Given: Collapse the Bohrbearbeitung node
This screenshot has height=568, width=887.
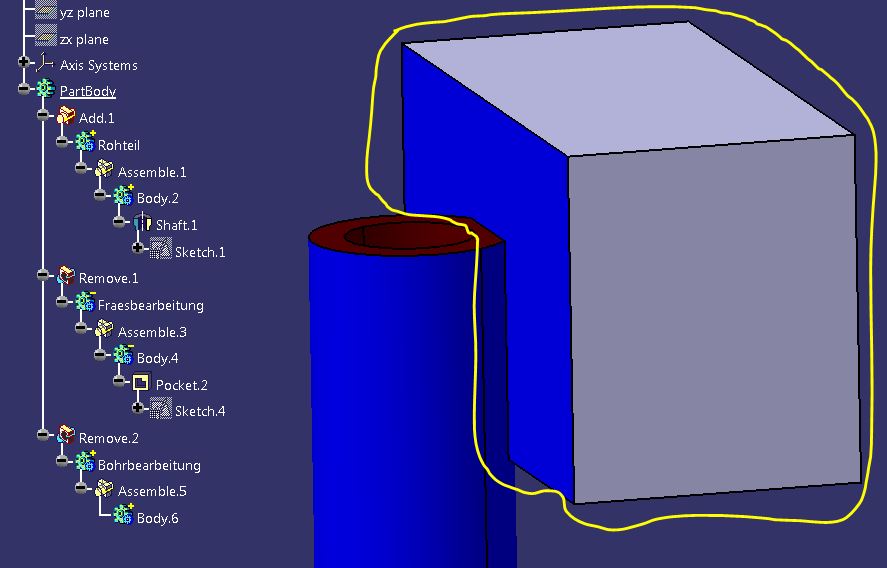Looking at the screenshot, I should (62, 462).
